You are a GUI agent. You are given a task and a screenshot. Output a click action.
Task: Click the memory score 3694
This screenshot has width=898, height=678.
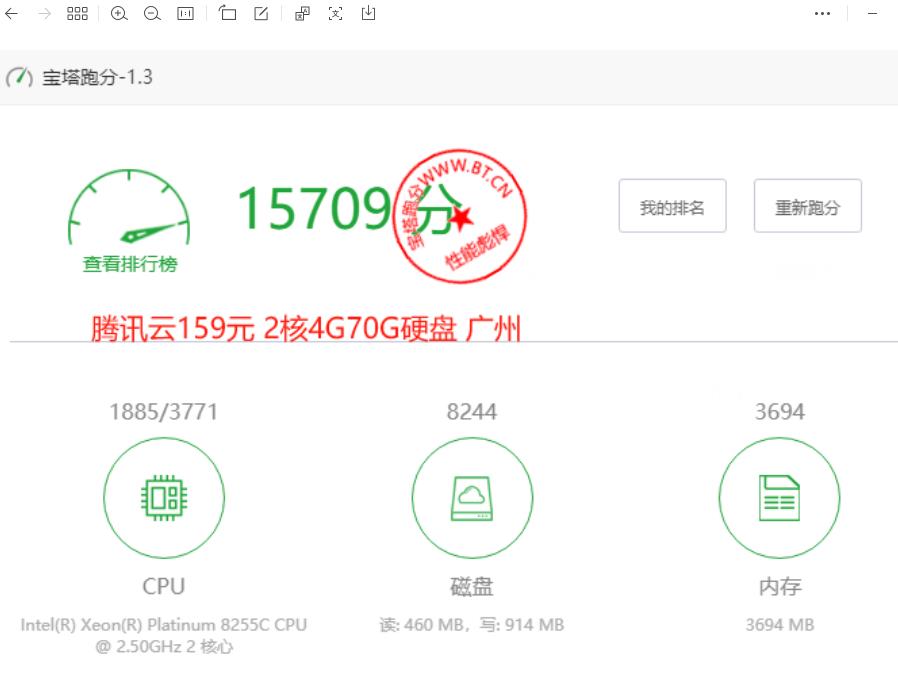[779, 412]
